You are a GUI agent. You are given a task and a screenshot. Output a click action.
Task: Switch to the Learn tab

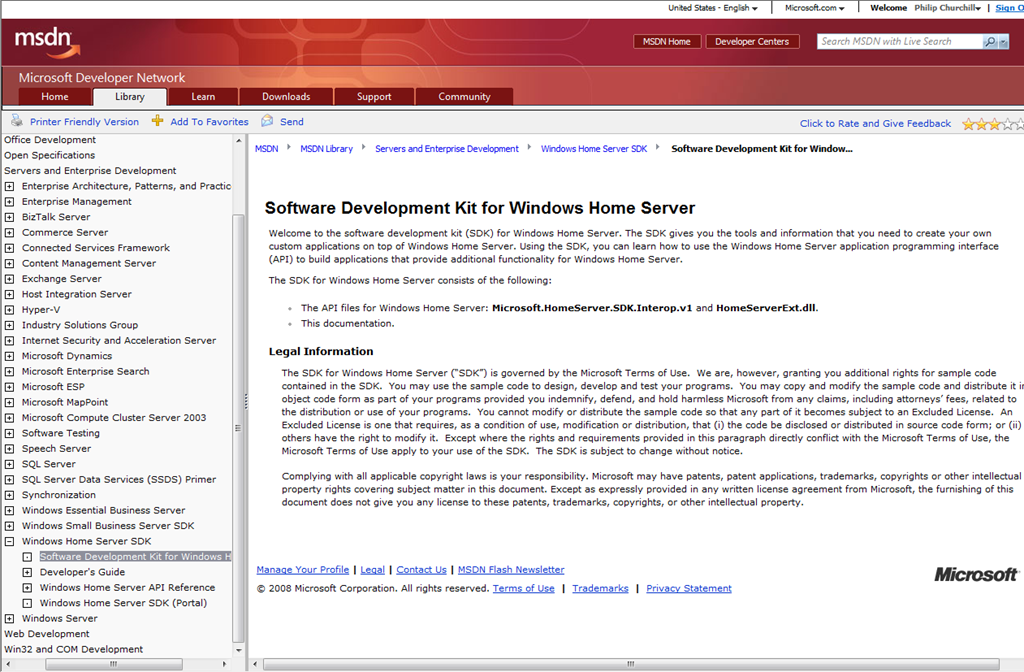pos(203,97)
